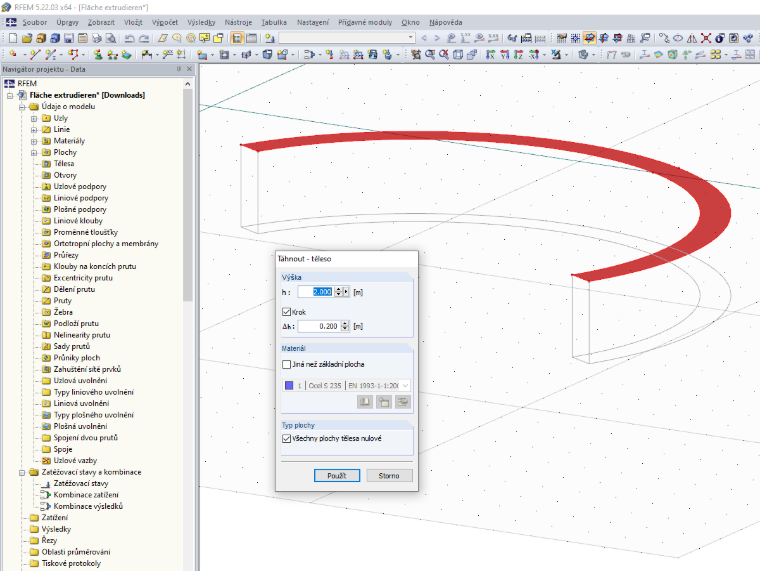Open the Soubor menu

(x=34, y=22)
